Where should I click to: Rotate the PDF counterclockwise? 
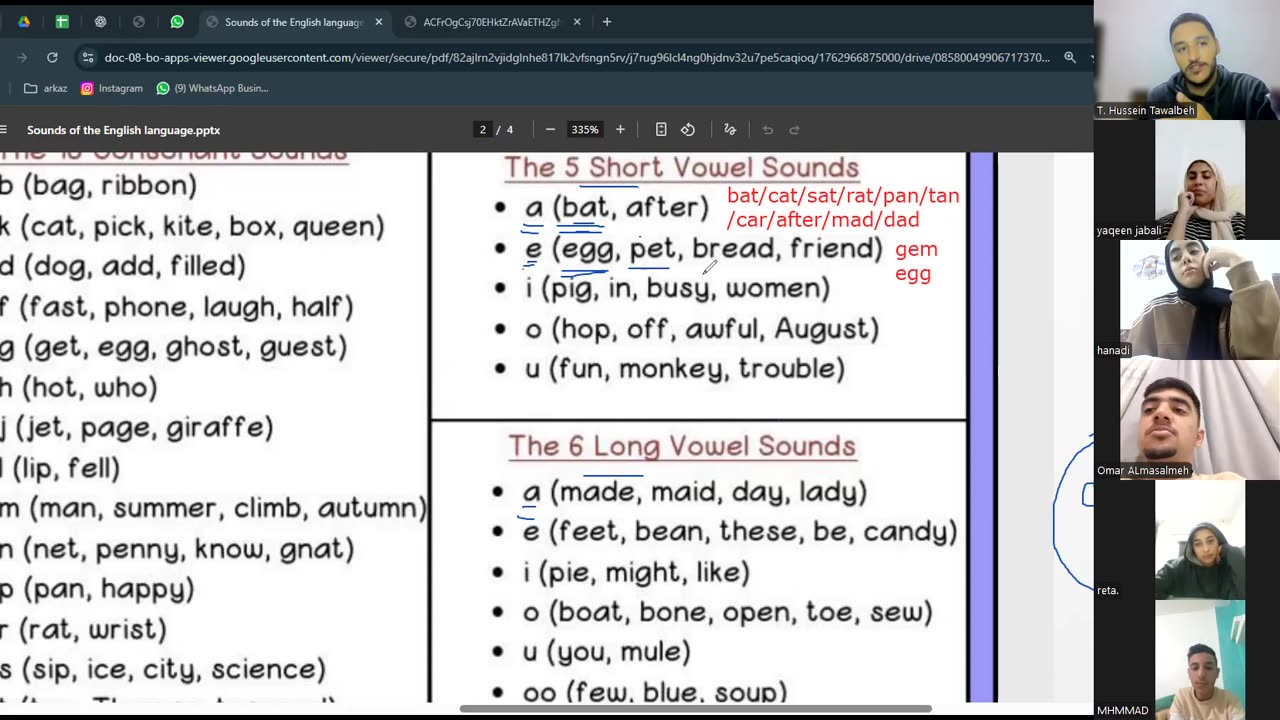[688, 130]
